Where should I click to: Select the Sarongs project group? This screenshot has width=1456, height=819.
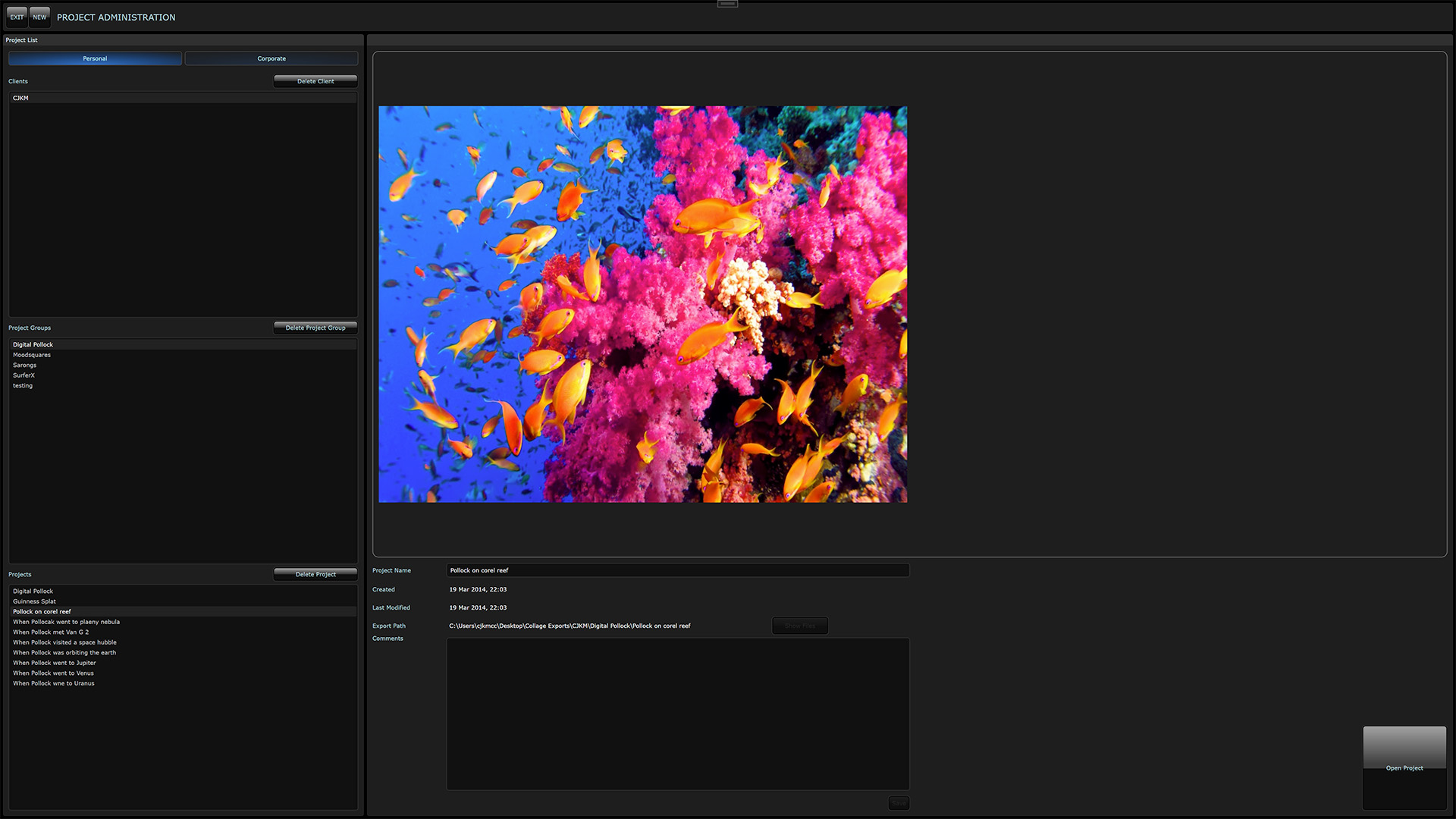tap(183, 365)
